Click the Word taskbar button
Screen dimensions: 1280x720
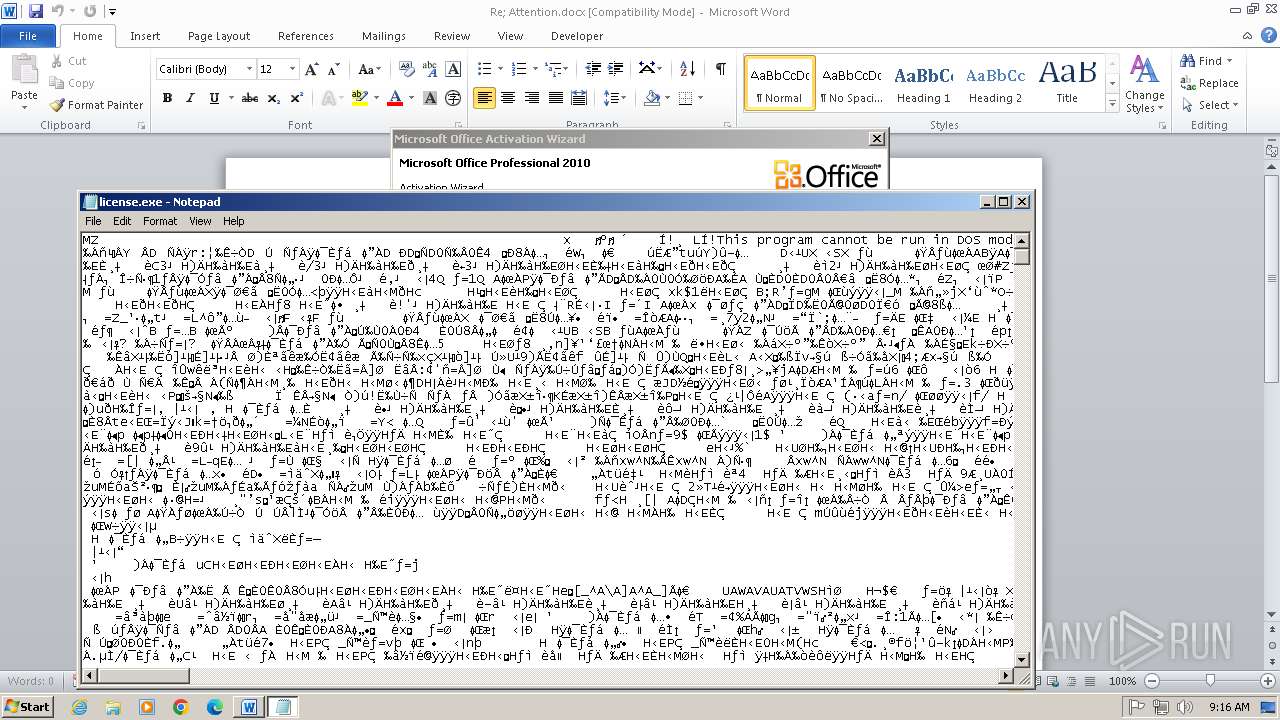coord(249,706)
